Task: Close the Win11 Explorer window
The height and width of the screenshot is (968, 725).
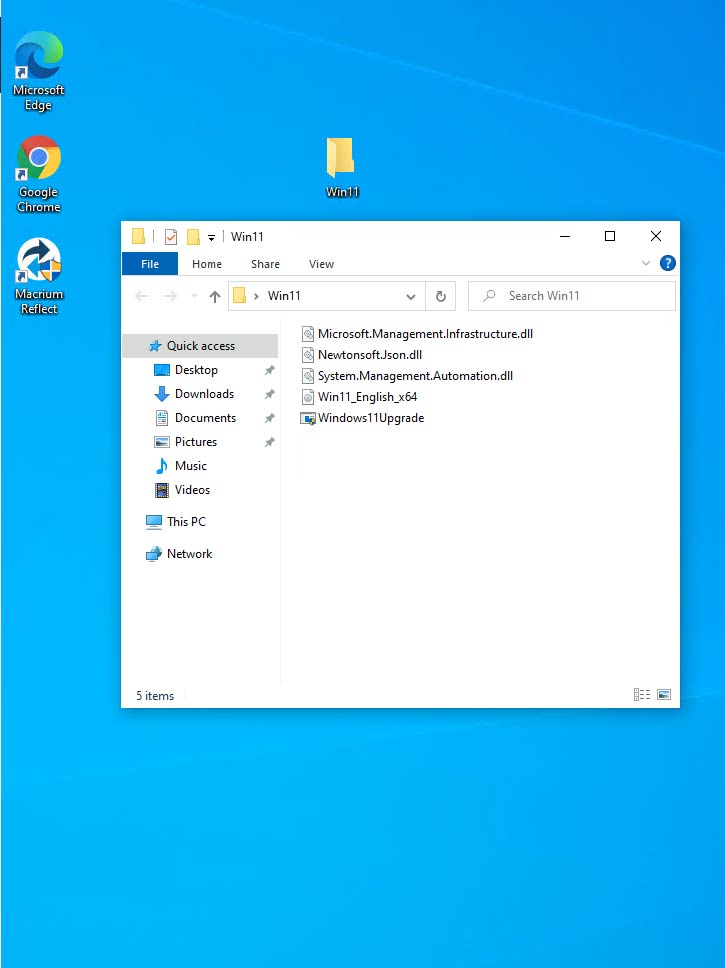Action: (656, 236)
